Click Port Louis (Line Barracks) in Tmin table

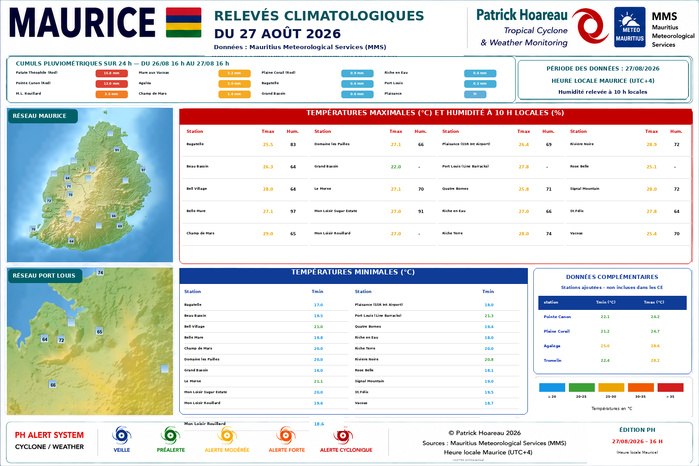(x=378, y=315)
